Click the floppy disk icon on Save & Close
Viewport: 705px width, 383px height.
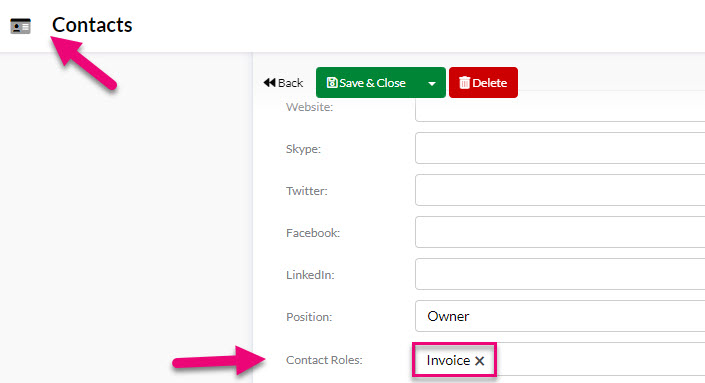(x=332, y=83)
